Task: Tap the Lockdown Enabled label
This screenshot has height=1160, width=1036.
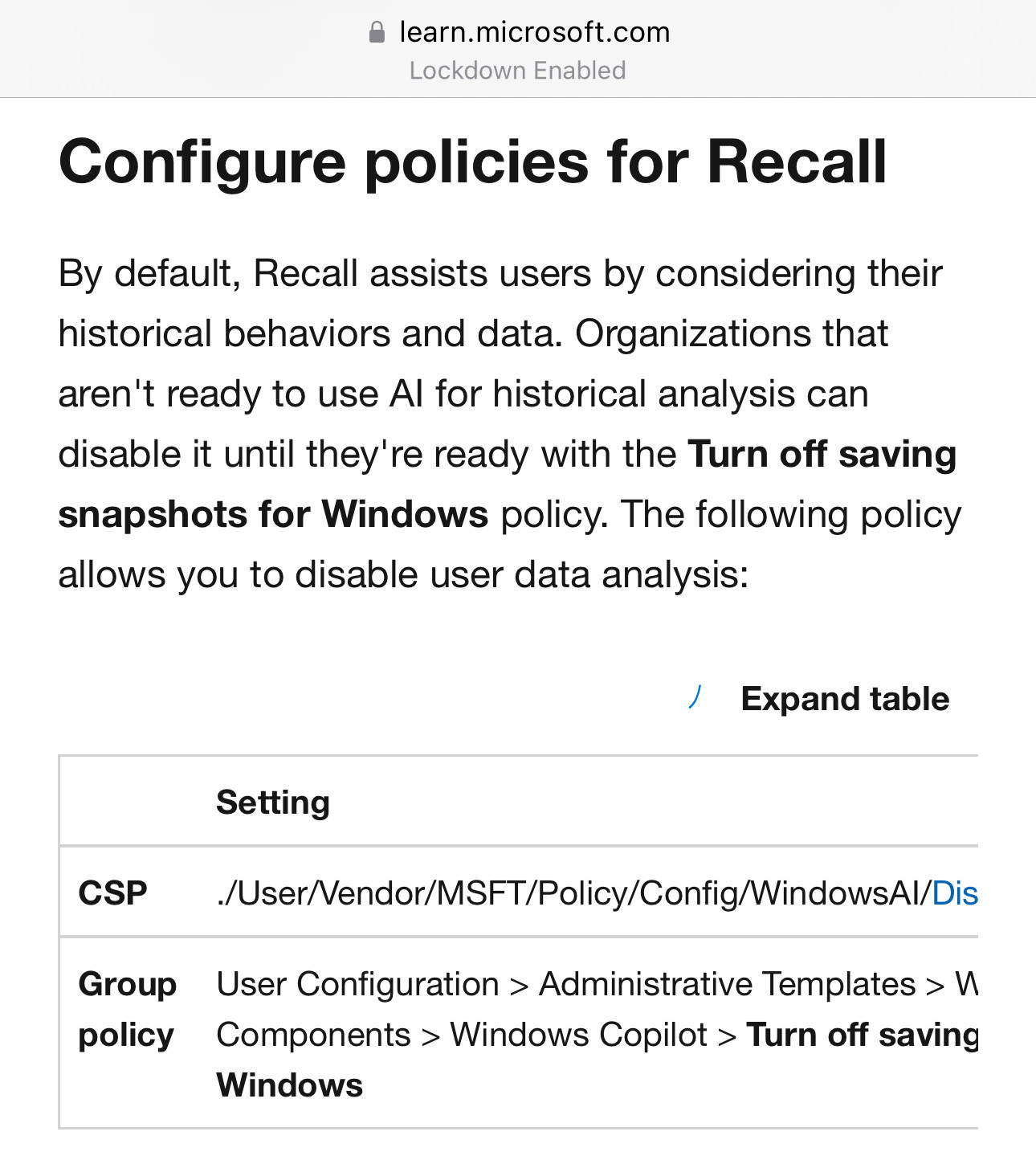Action: [517, 71]
